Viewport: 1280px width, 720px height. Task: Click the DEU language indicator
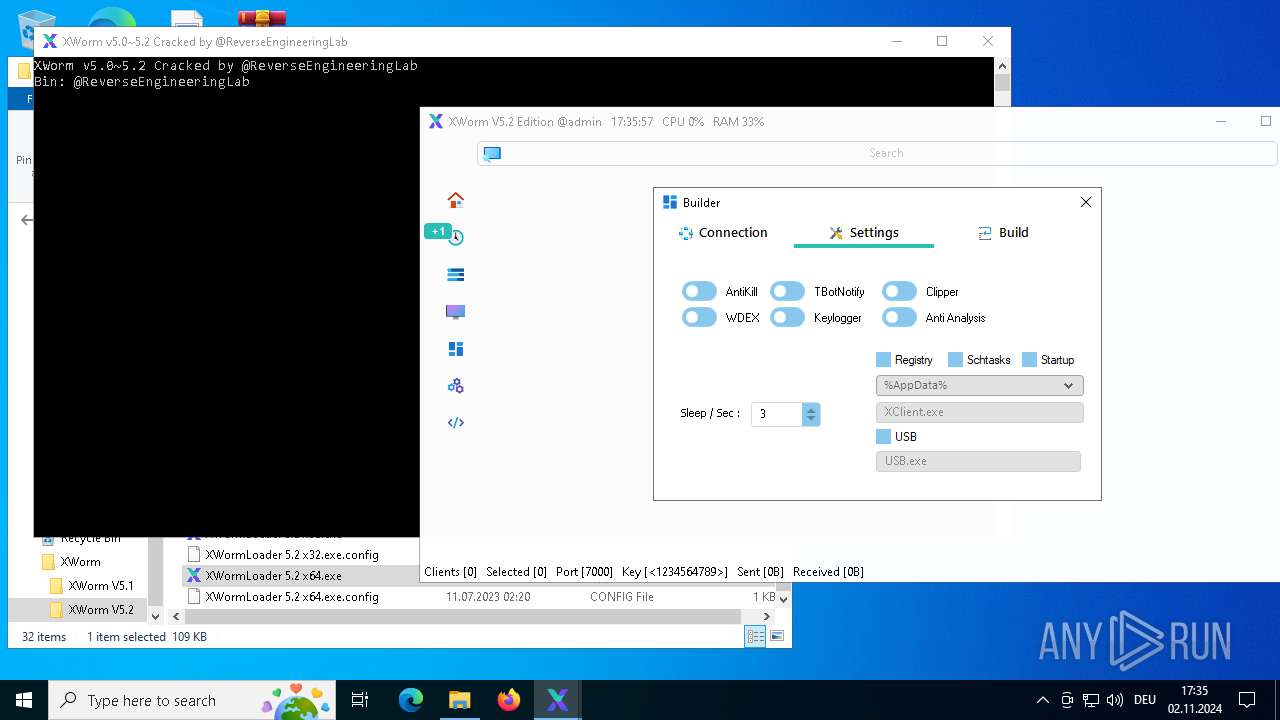(x=1145, y=700)
